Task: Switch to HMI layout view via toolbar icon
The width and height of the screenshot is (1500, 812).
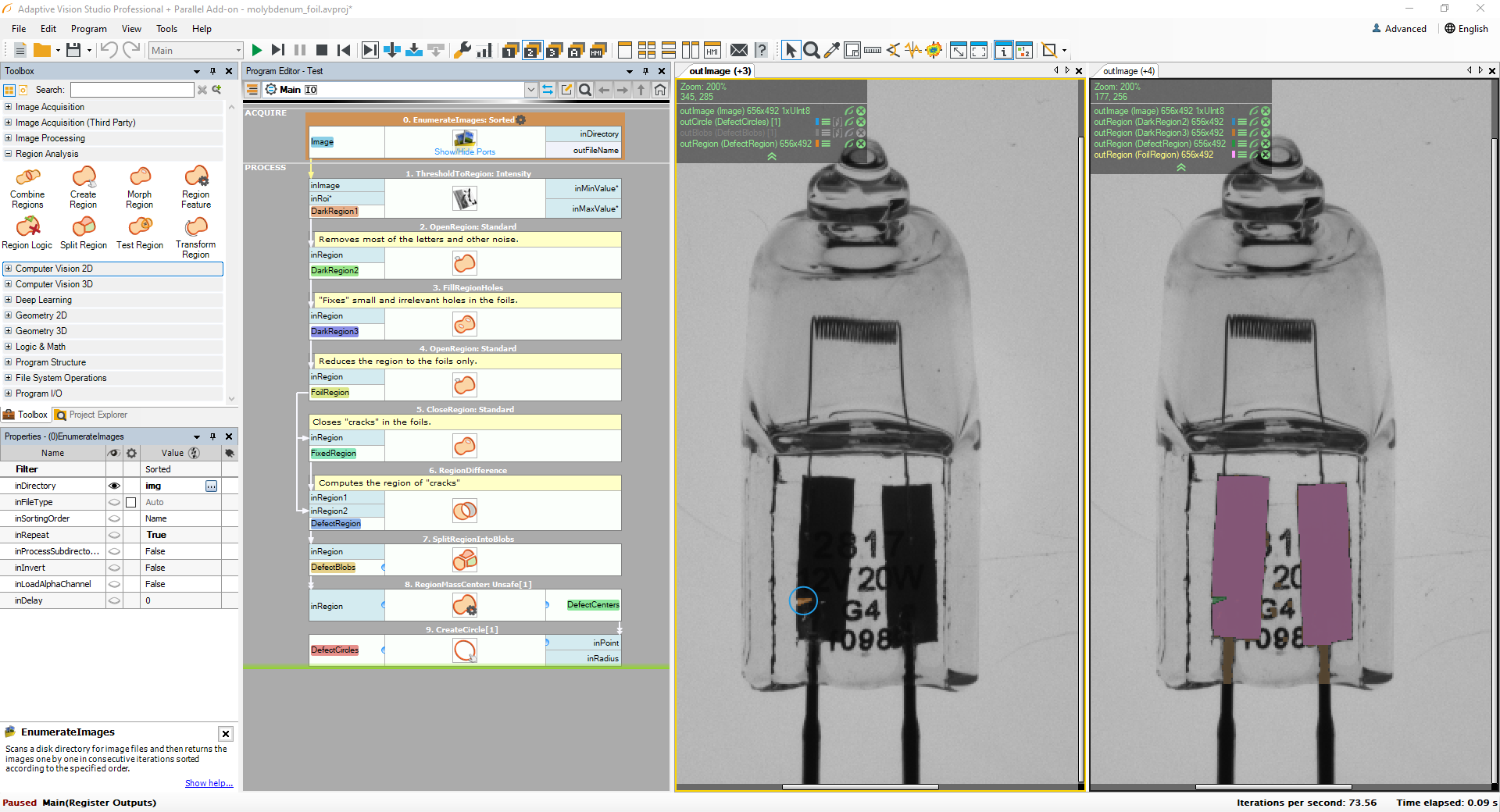Action: coord(712,50)
